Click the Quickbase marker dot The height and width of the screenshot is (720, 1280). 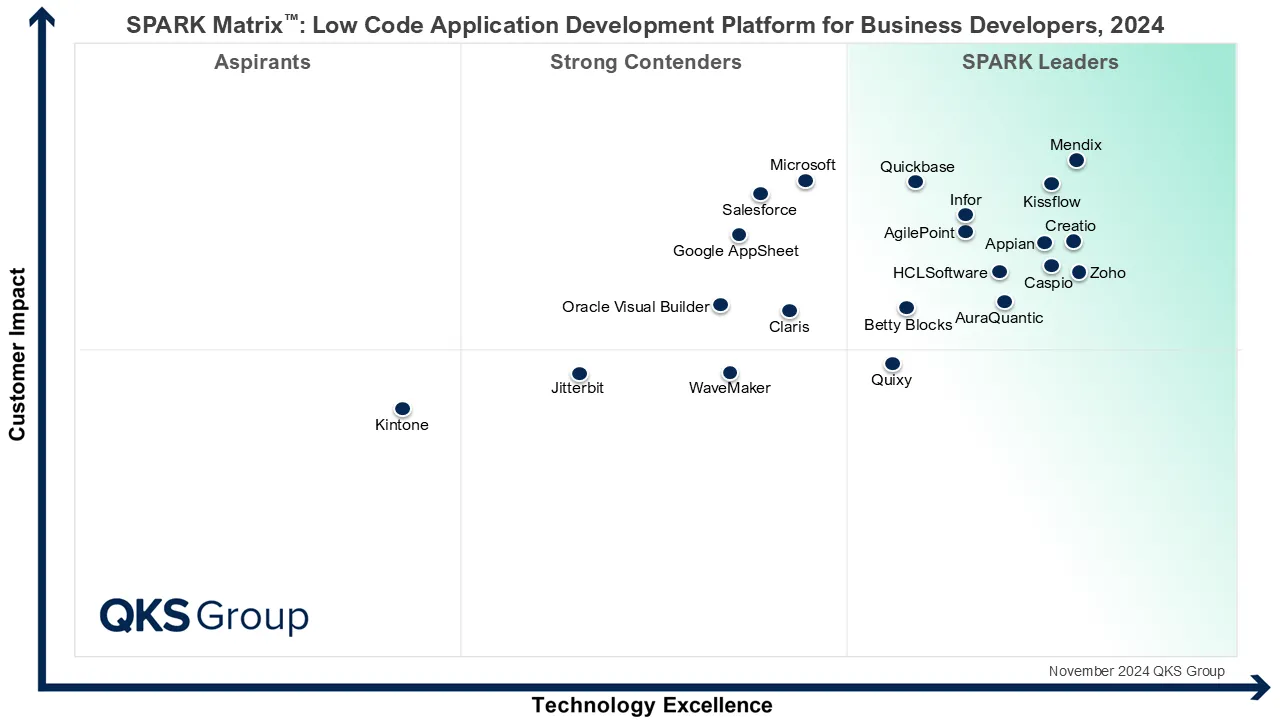pos(915,182)
